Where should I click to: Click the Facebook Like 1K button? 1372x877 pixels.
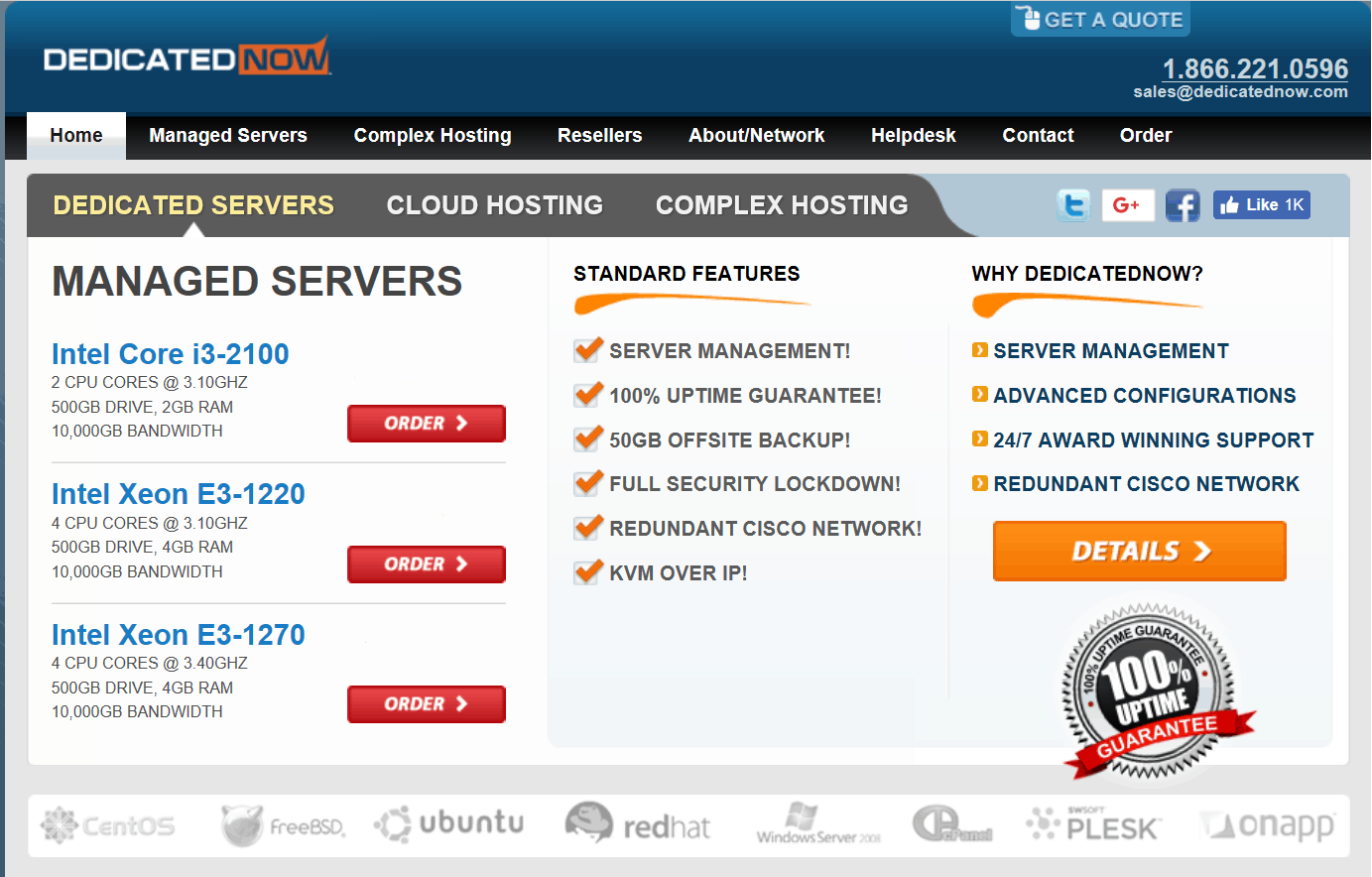1262,205
